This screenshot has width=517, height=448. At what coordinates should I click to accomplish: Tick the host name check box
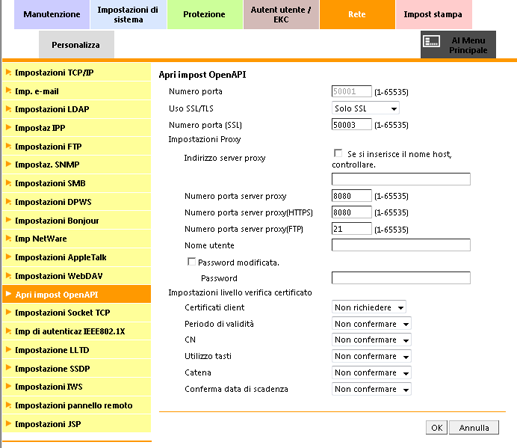(x=338, y=153)
